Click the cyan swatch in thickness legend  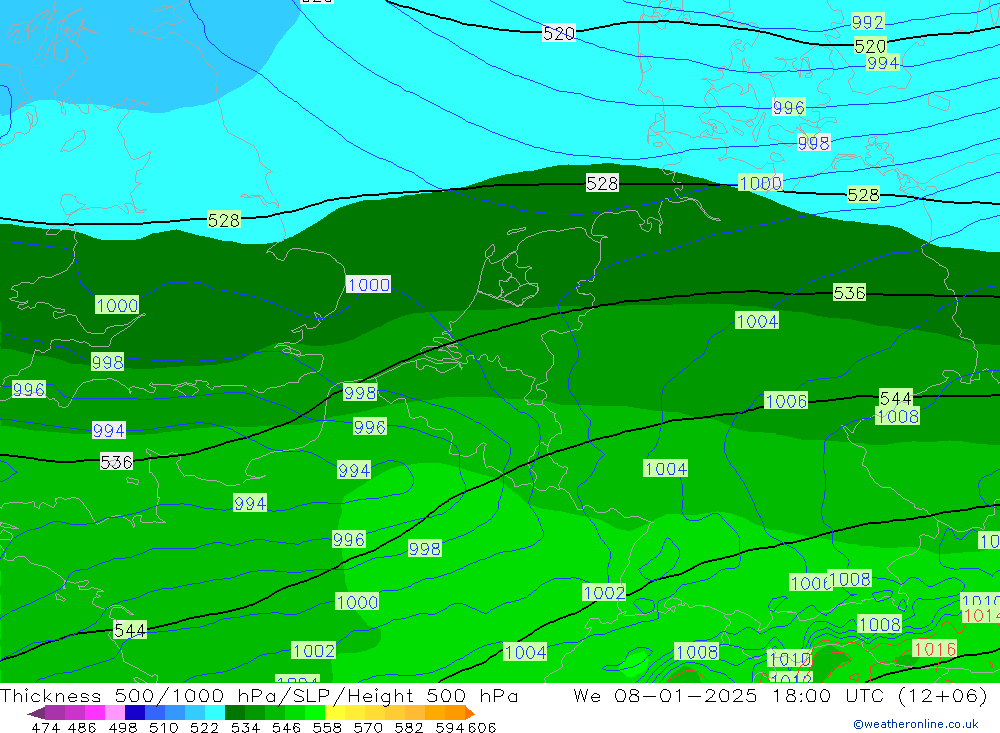pyautogui.click(x=215, y=713)
